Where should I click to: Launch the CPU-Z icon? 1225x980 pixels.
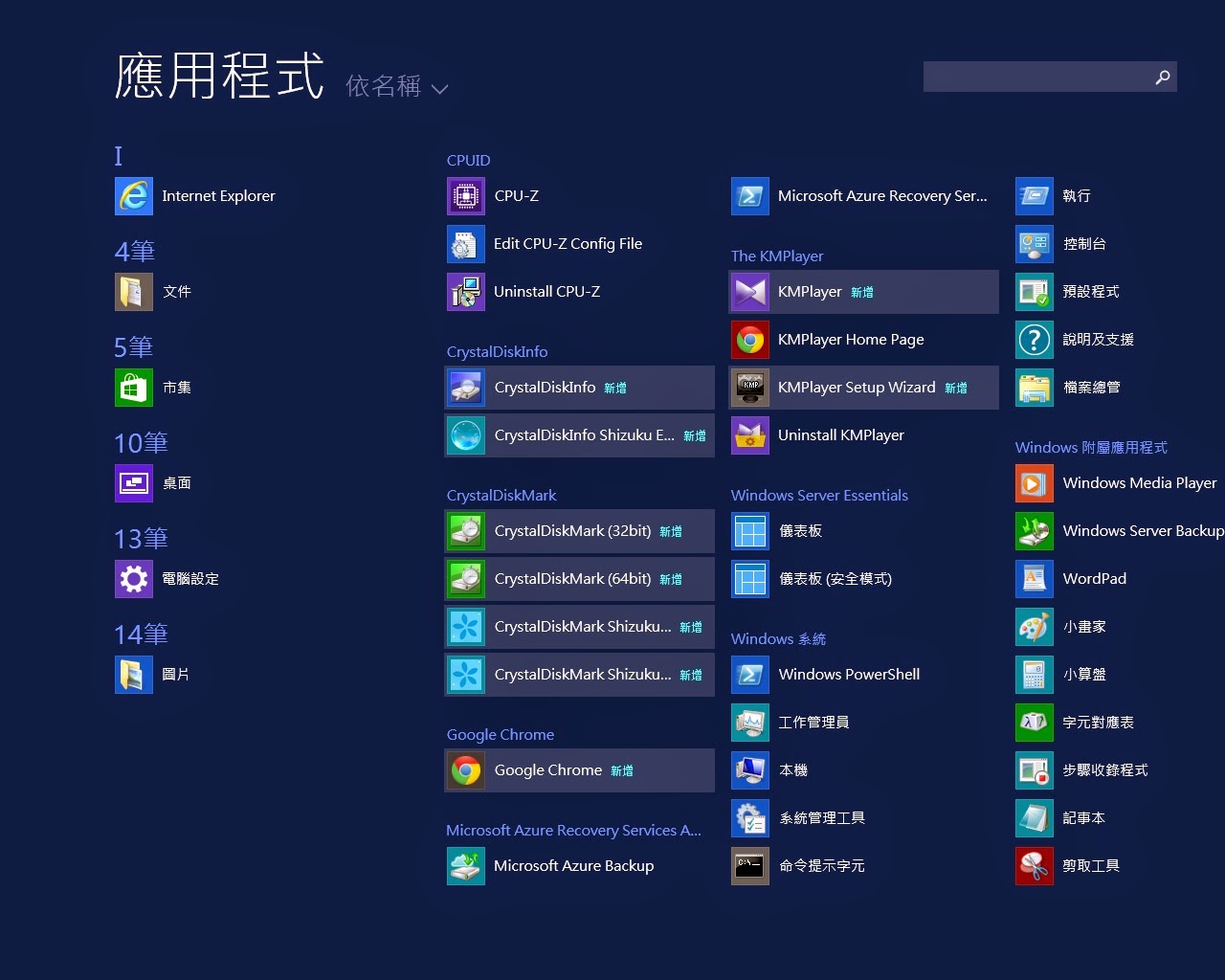pos(466,196)
